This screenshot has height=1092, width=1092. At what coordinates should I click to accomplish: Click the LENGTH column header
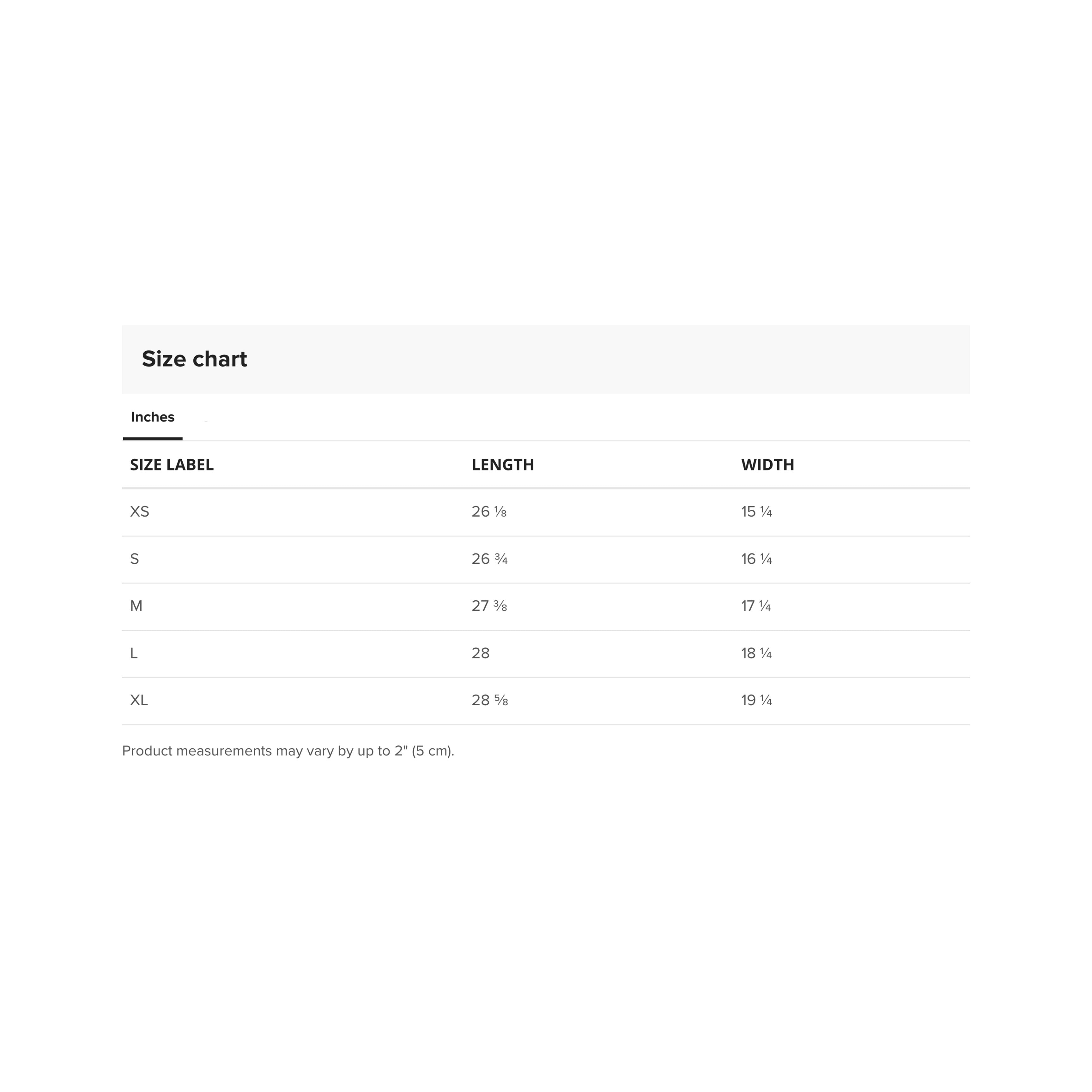(x=503, y=465)
